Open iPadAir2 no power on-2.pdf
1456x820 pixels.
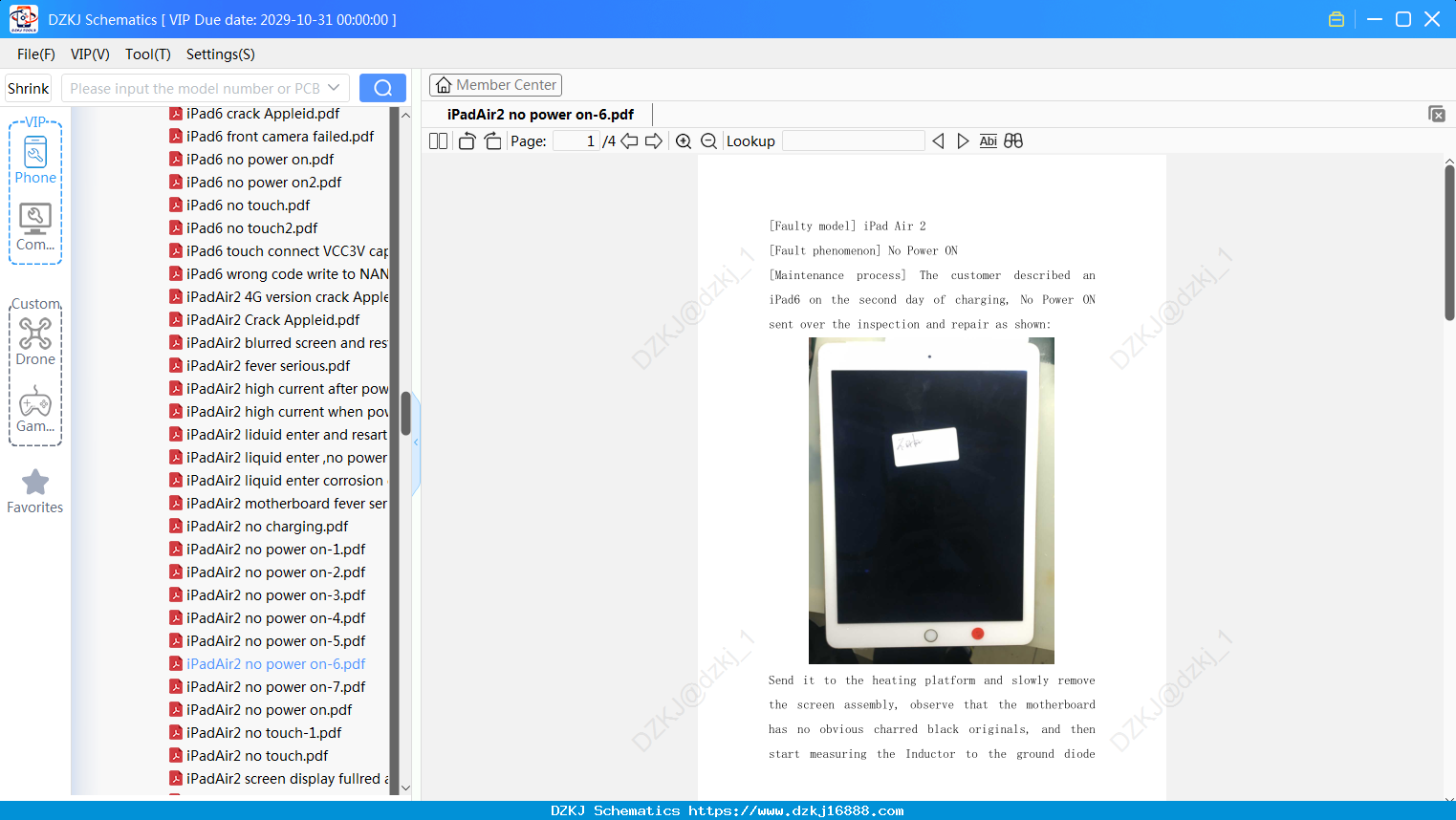[x=276, y=572]
